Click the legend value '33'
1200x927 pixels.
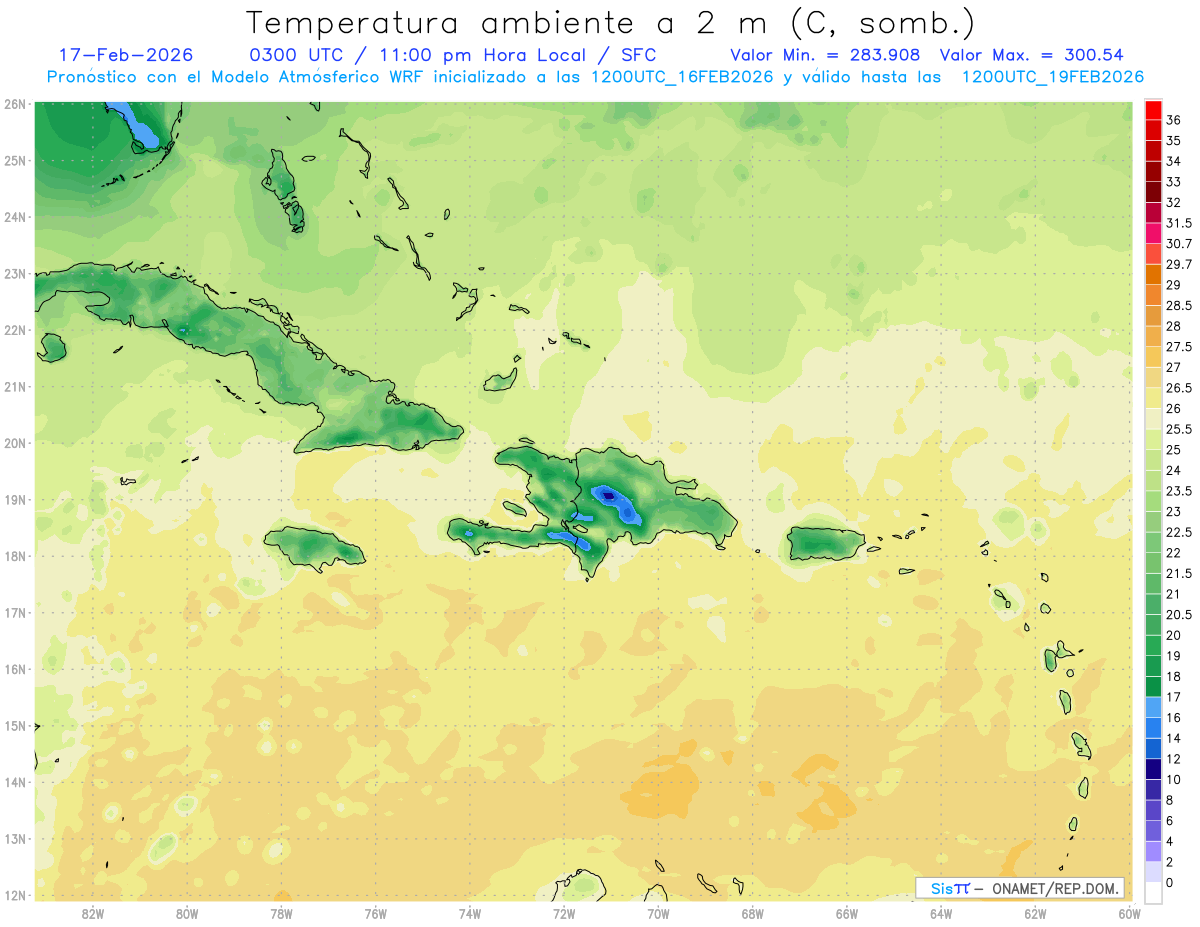tap(1173, 182)
